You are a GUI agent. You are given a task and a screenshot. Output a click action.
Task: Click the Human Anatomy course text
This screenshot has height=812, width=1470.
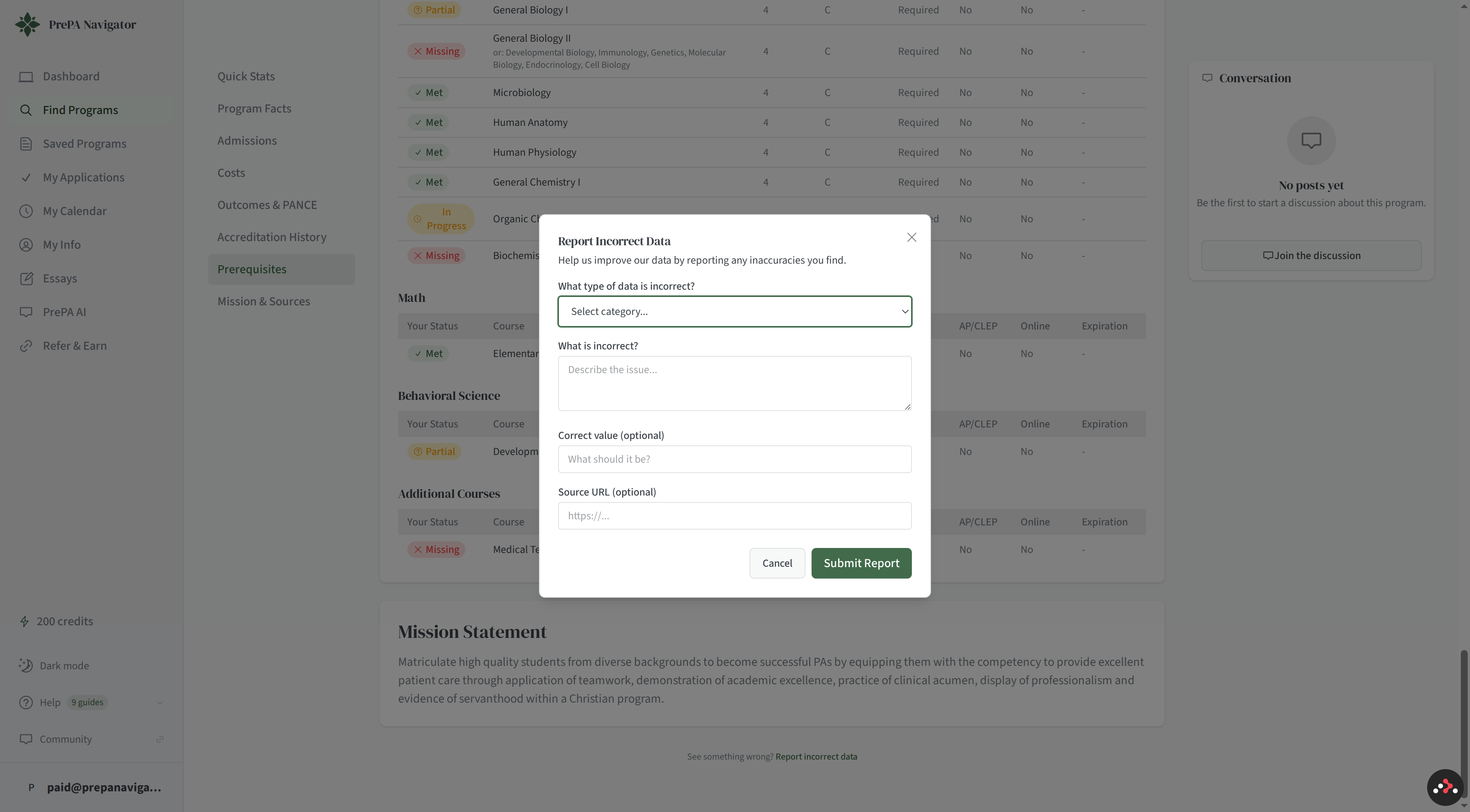[529, 122]
